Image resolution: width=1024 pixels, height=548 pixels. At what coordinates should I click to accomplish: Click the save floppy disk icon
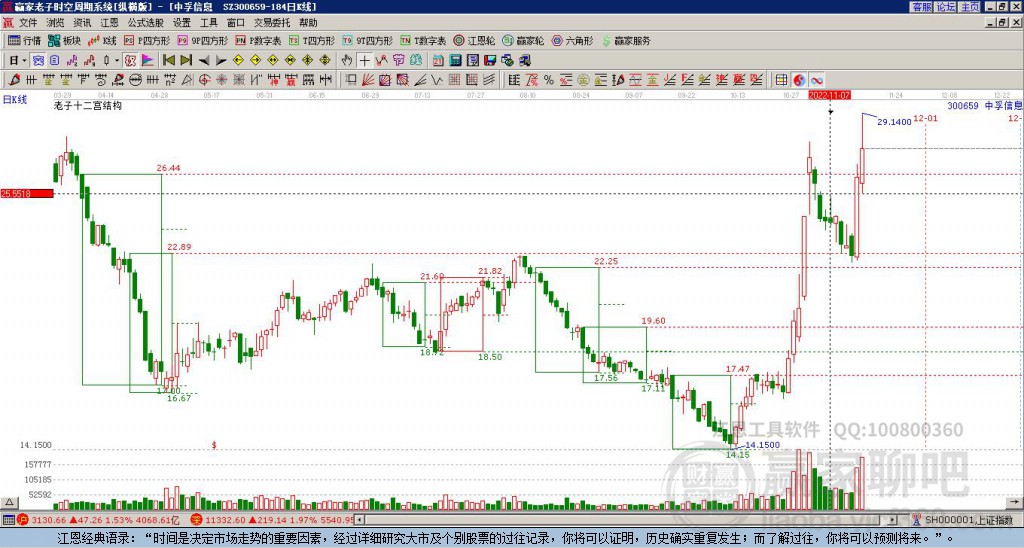point(490,61)
